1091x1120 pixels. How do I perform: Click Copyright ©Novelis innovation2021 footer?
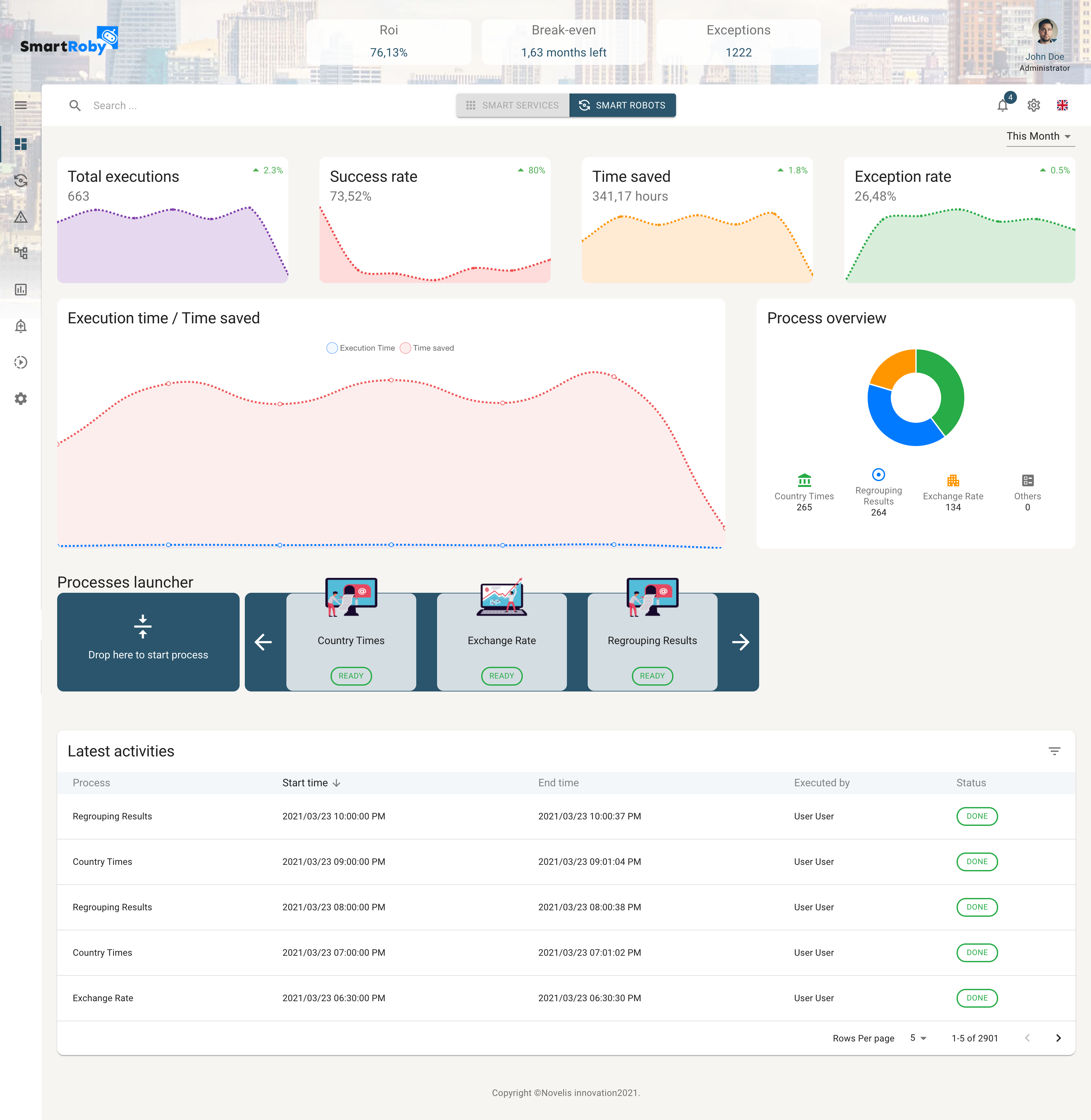pyautogui.click(x=566, y=1092)
